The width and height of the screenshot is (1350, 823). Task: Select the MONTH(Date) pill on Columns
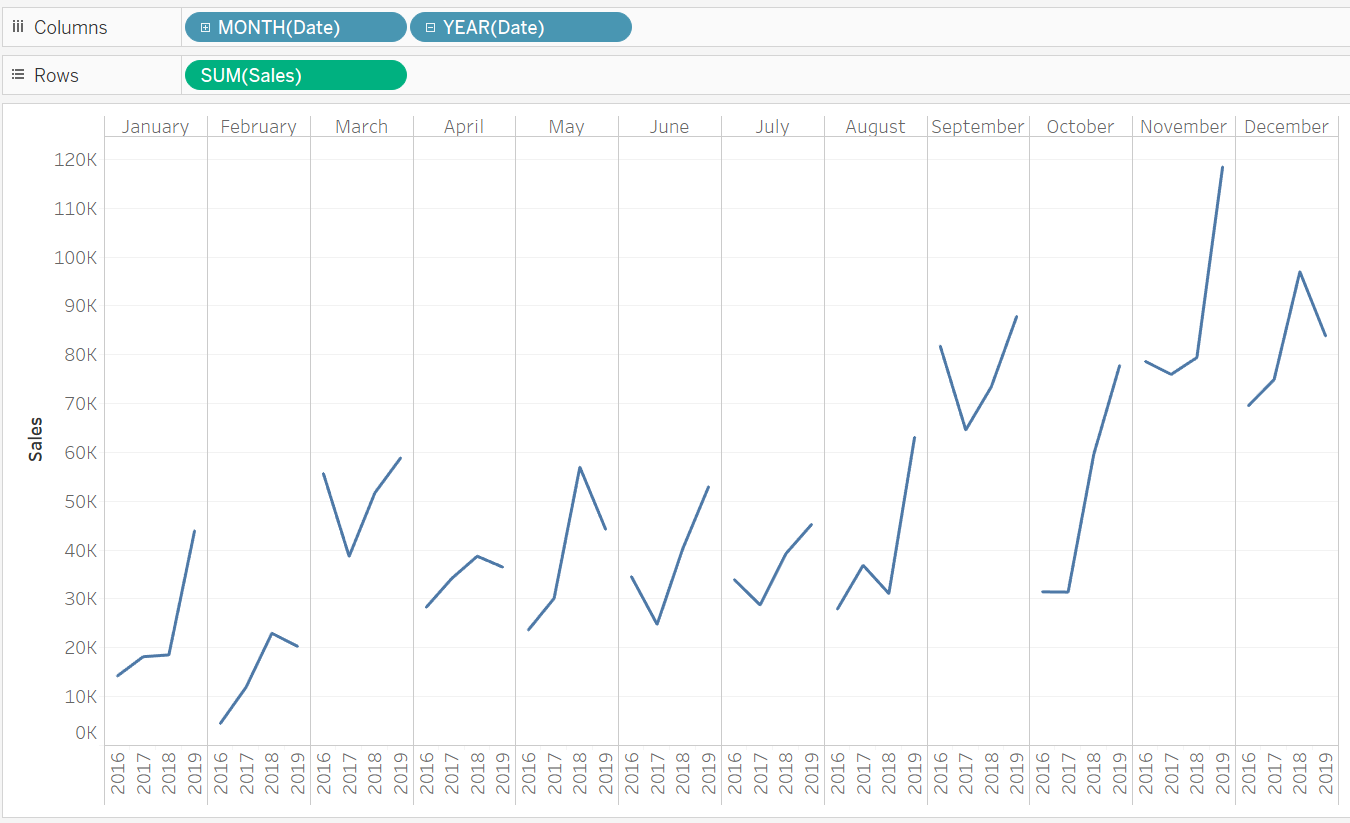tap(300, 27)
